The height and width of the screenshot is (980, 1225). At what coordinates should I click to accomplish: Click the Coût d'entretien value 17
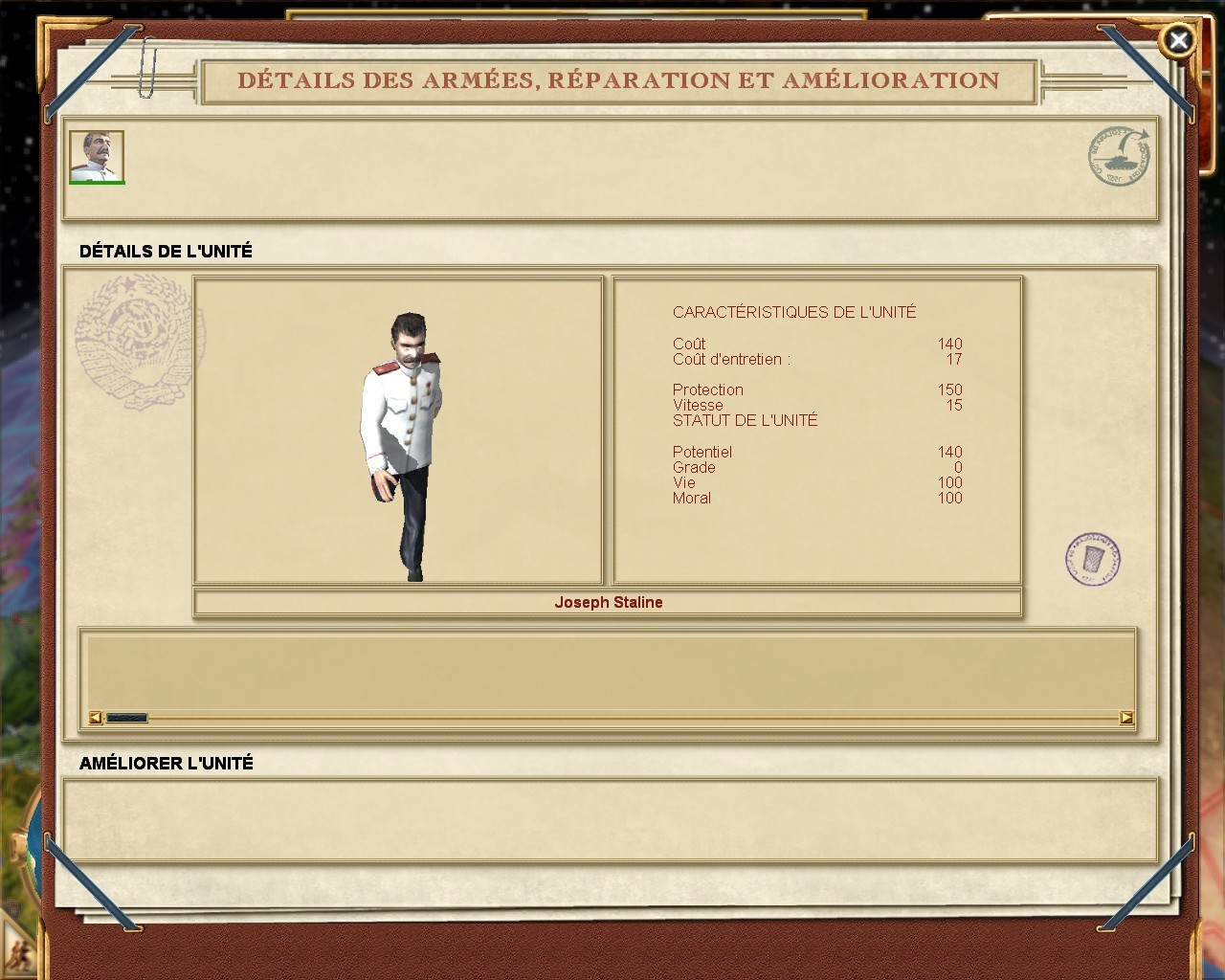tap(957, 359)
